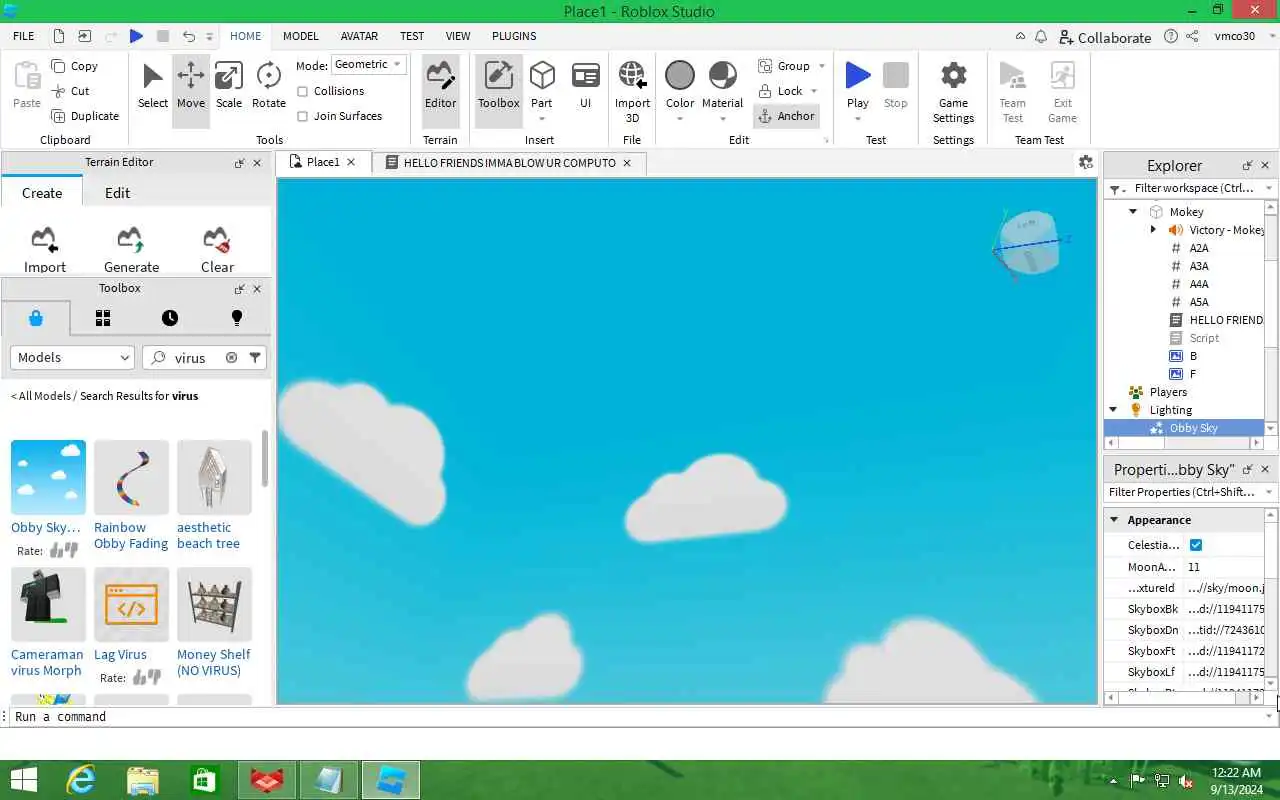Expand the Lock dropdown arrow

coord(814,91)
